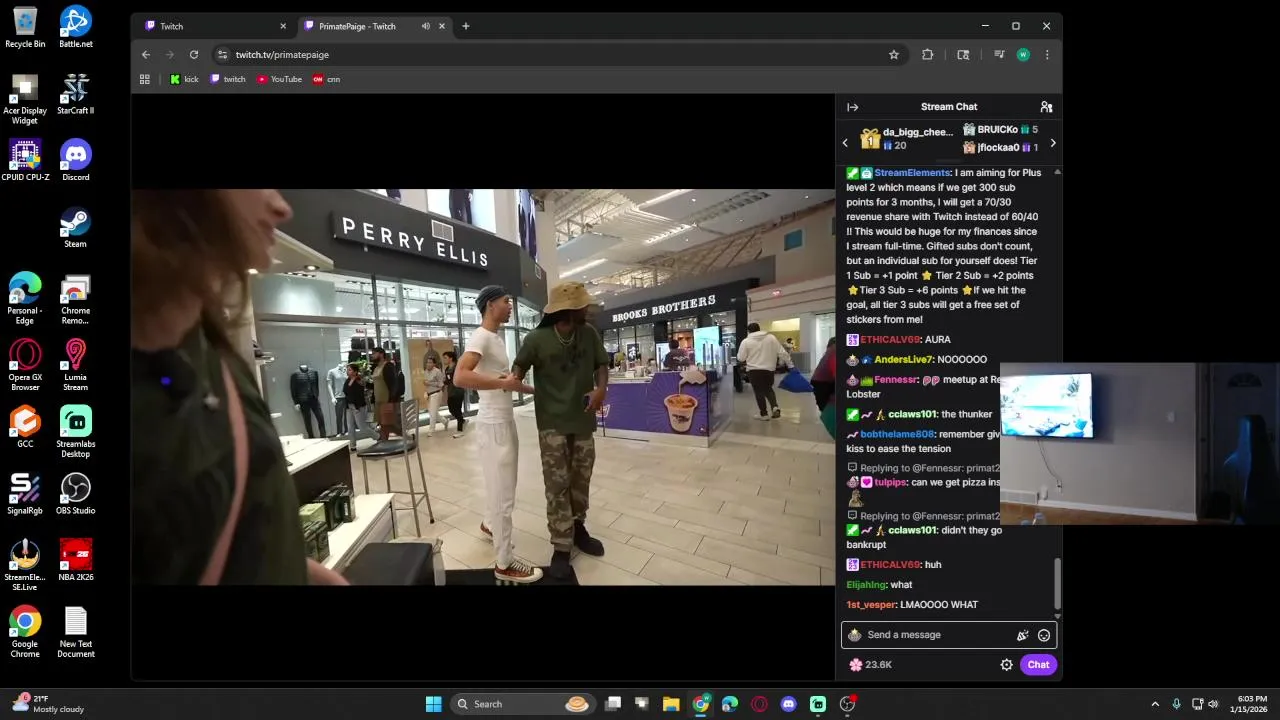Open the kick bookmark
This screenshot has height=720, width=1280.
tap(184, 79)
